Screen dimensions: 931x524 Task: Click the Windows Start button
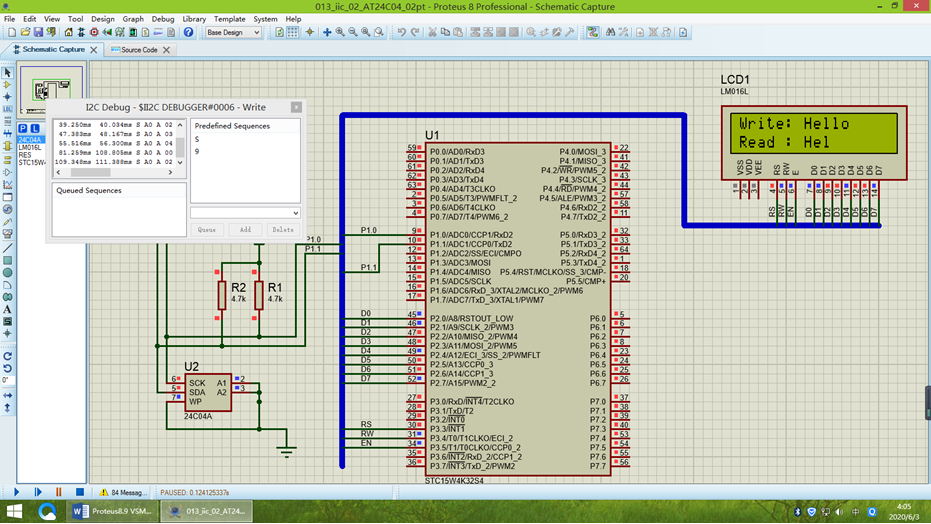14,511
